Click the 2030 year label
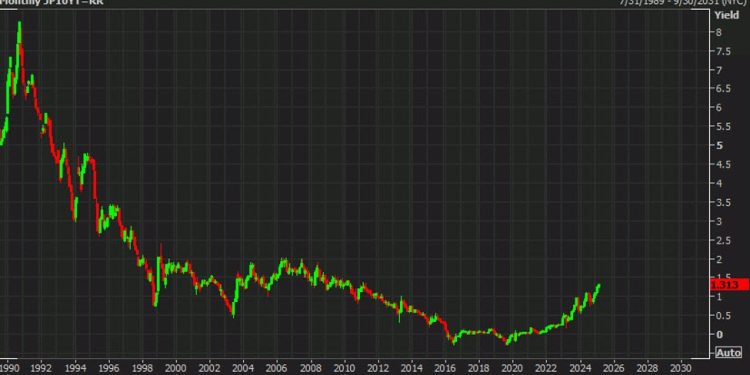The height and width of the screenshot is (375, 750). (x=681, y=368)
